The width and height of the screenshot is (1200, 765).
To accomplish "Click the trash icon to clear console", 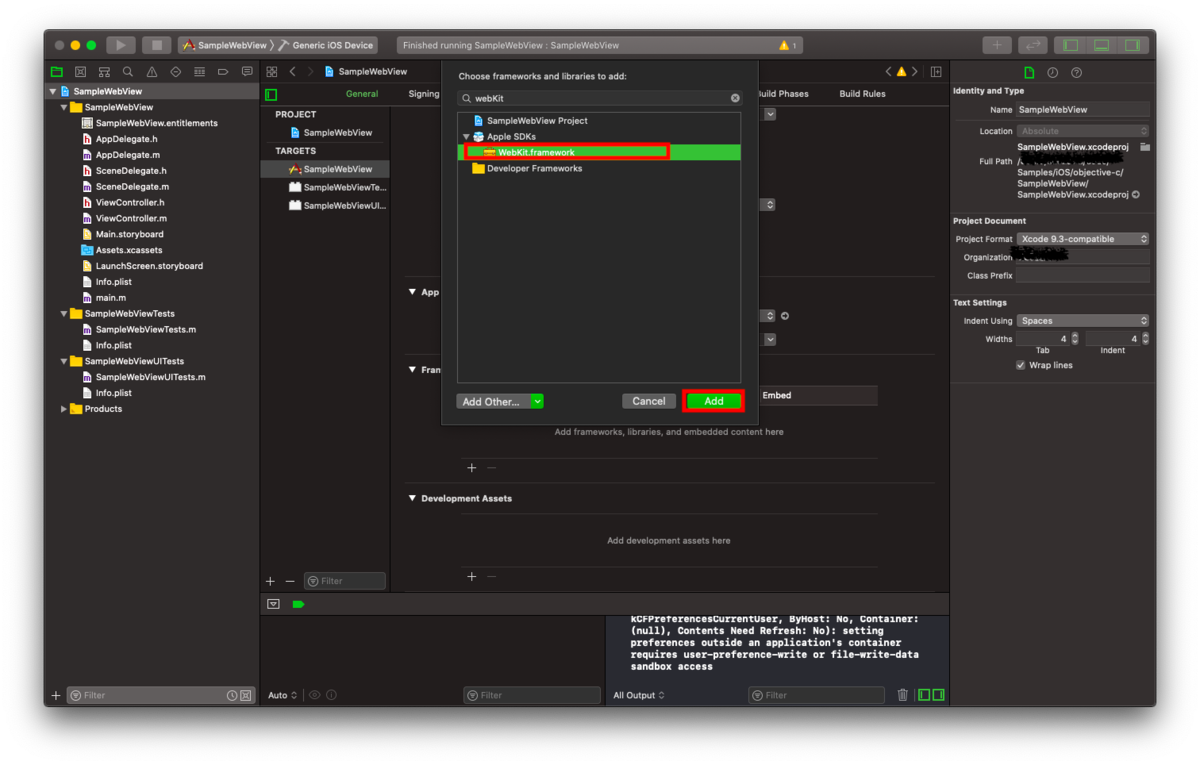I will click(x=903, y=695).
